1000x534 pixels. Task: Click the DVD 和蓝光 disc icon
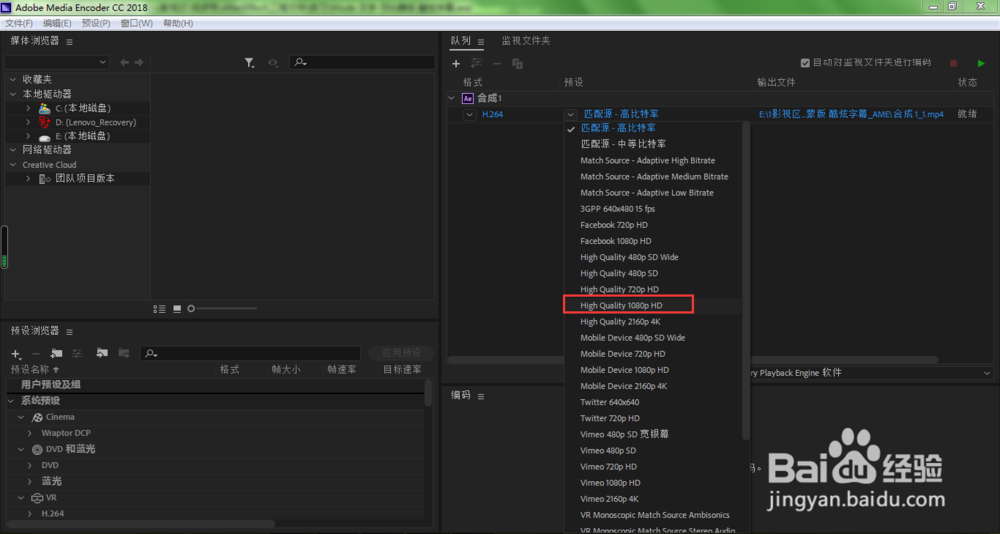[37, 449]
